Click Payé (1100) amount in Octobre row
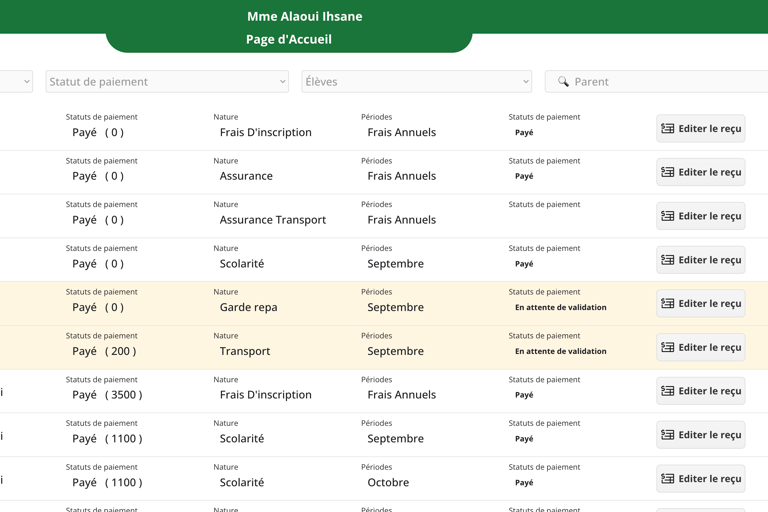The width and height of the screenshot is (768, 512). 107,482
